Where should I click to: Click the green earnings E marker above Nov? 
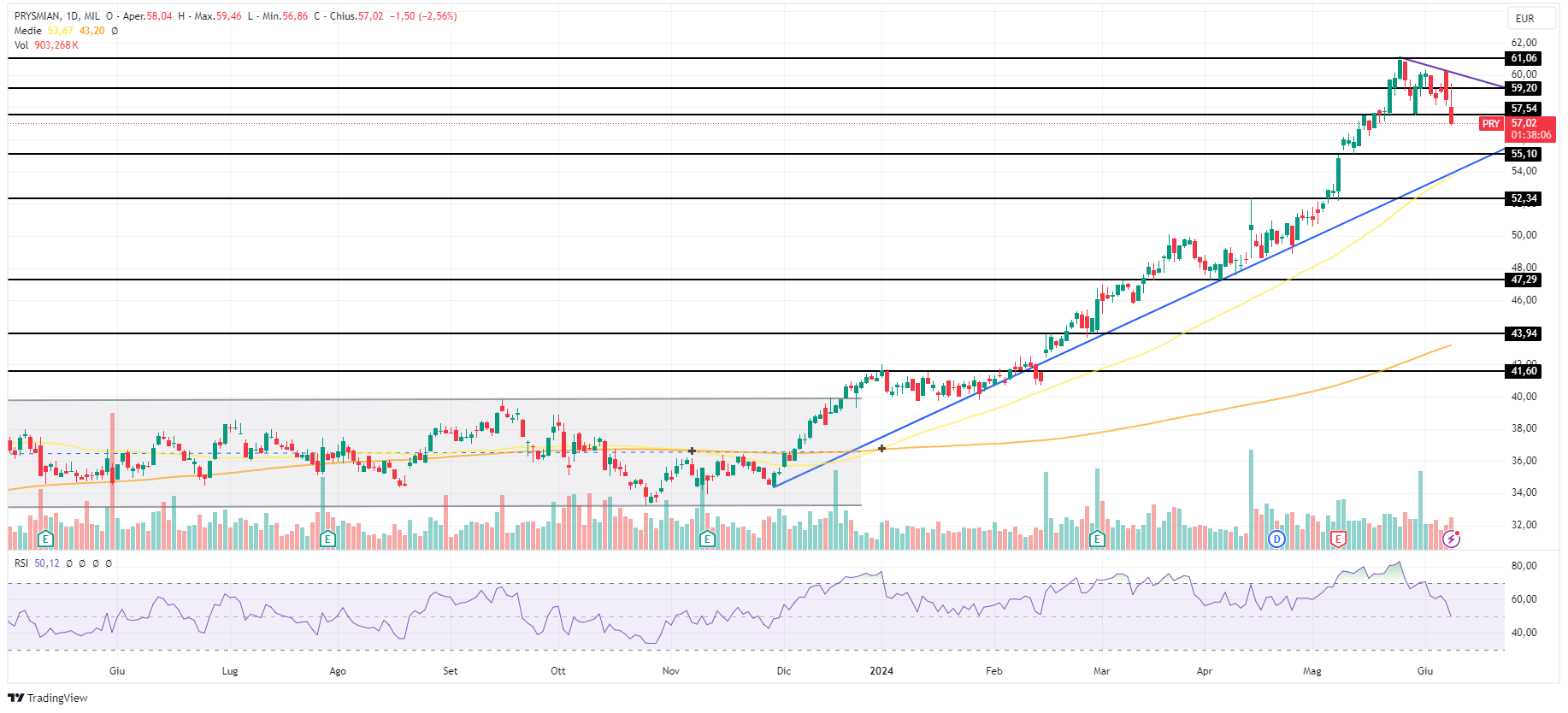707,539
